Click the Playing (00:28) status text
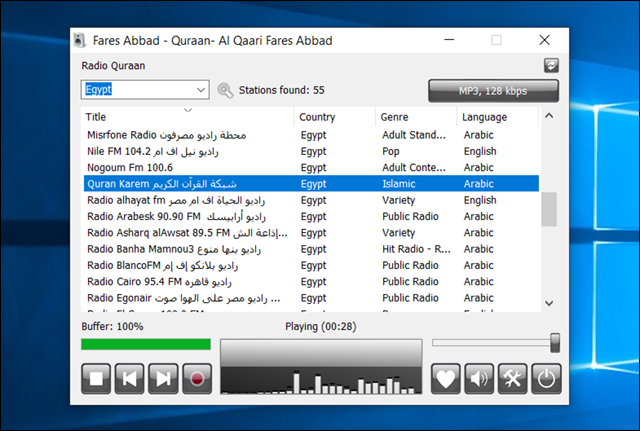The height and width of the screenshot is (431, 640). point(321,327)
